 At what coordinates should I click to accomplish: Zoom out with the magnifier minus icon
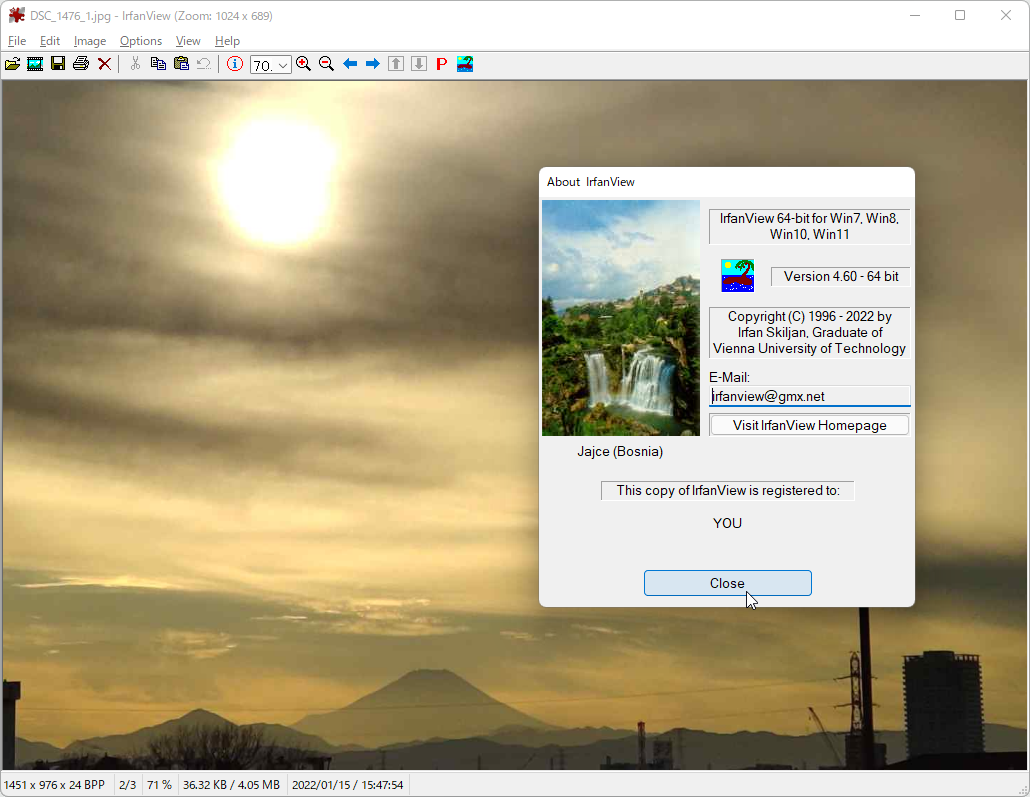point(326,63)
